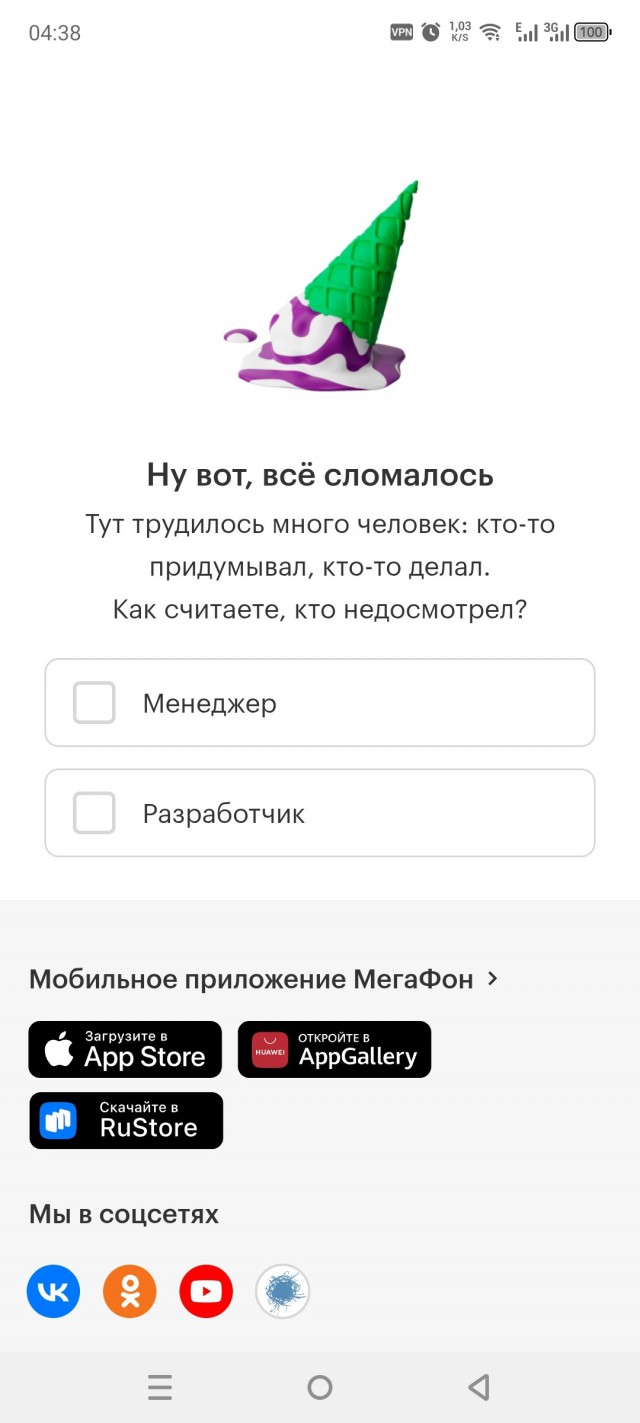
Task: Tap the VPN indicator in the status bar
Action: click(x=400, y=31)
